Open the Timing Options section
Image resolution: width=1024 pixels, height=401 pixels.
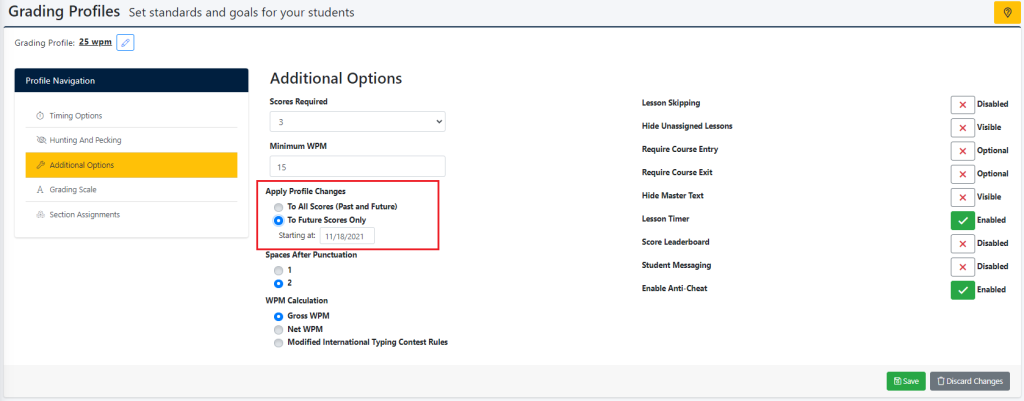click(x=76, y=116)
